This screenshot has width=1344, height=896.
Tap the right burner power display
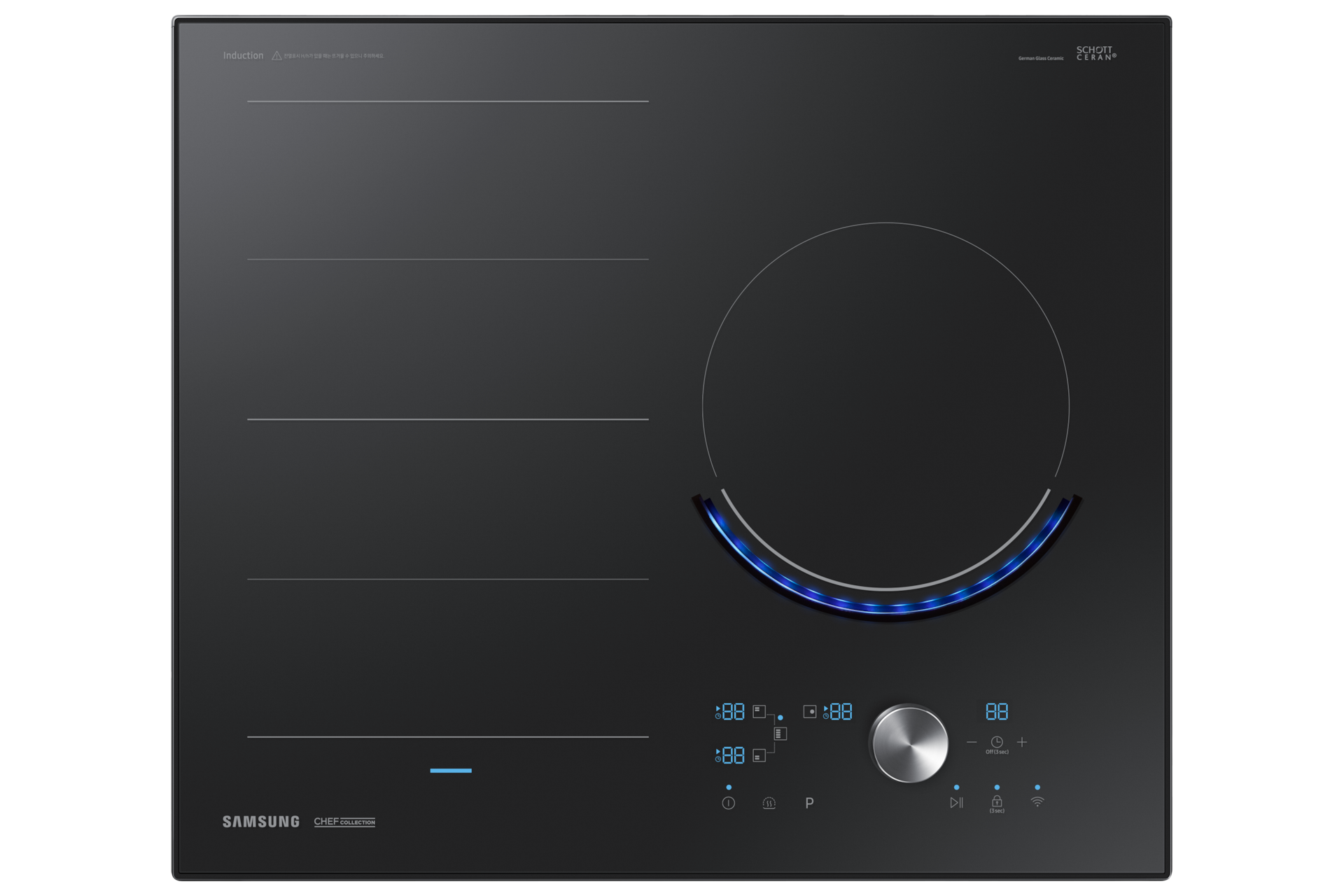[x=841, y=712]
